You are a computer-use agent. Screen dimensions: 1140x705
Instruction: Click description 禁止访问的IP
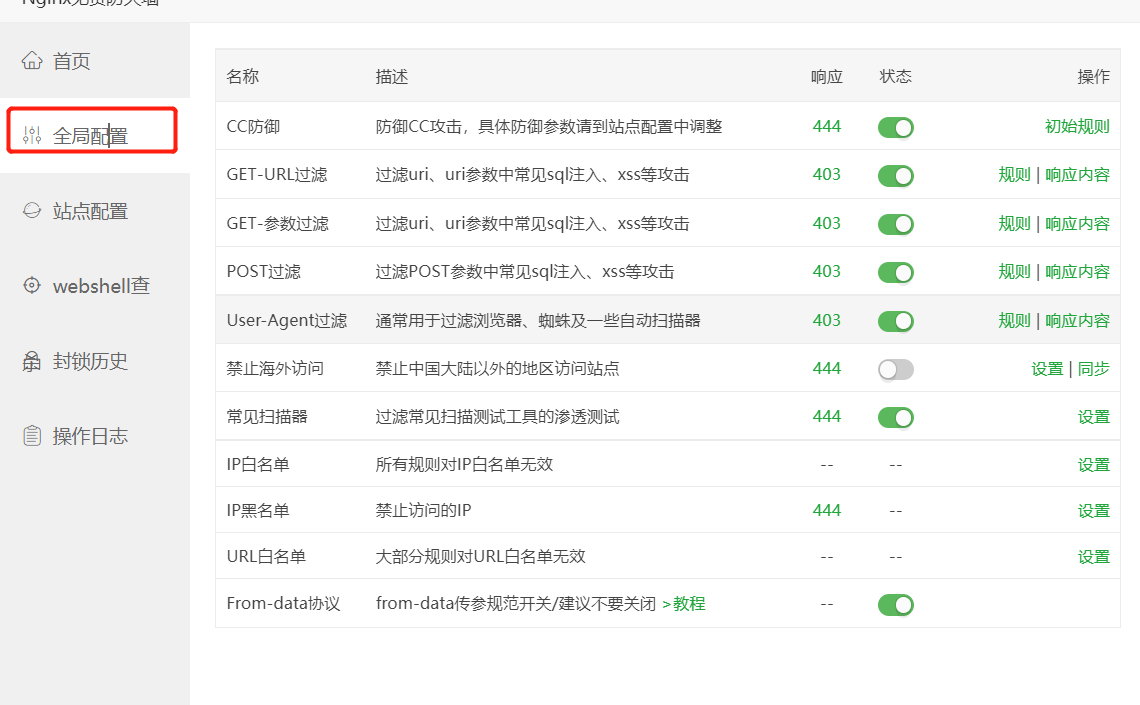point(423,510)
